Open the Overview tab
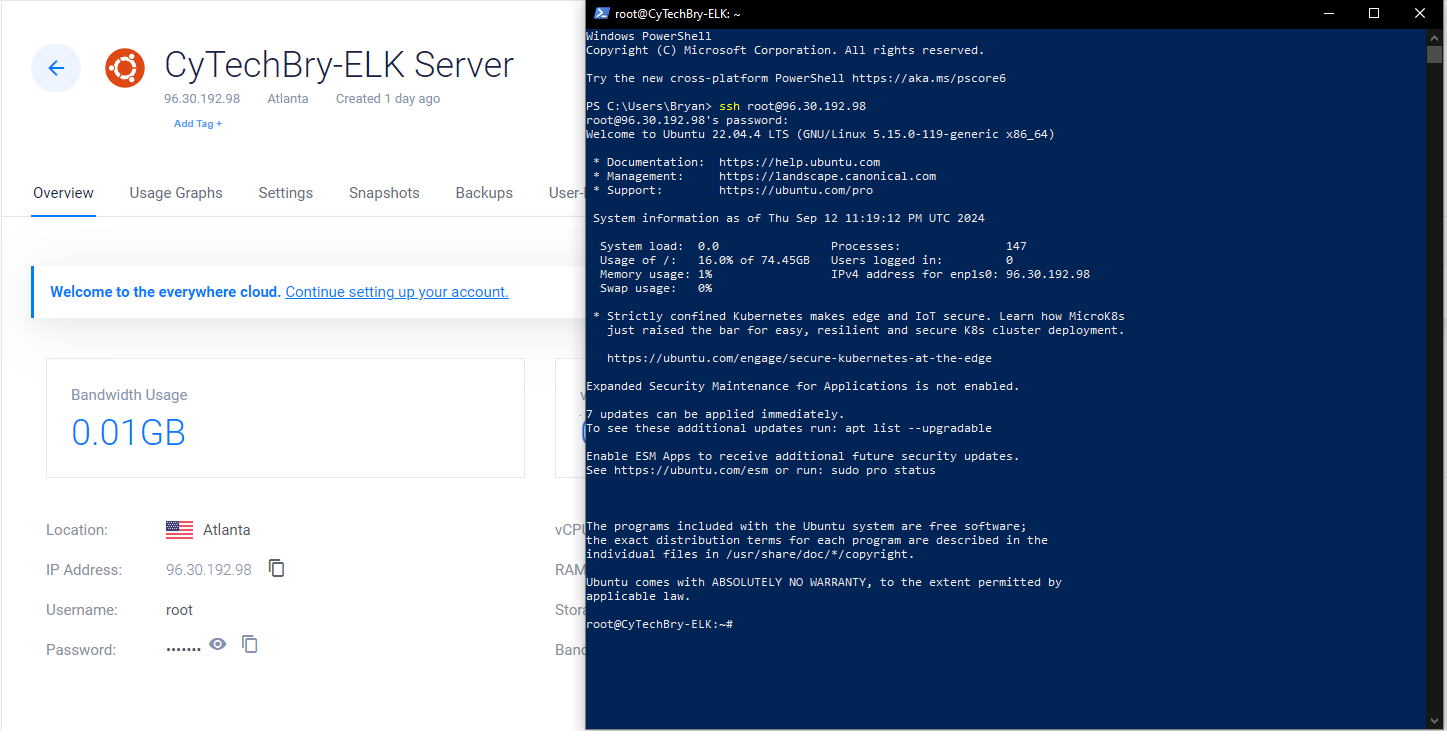1447x731 pixels. pos(63,193)
